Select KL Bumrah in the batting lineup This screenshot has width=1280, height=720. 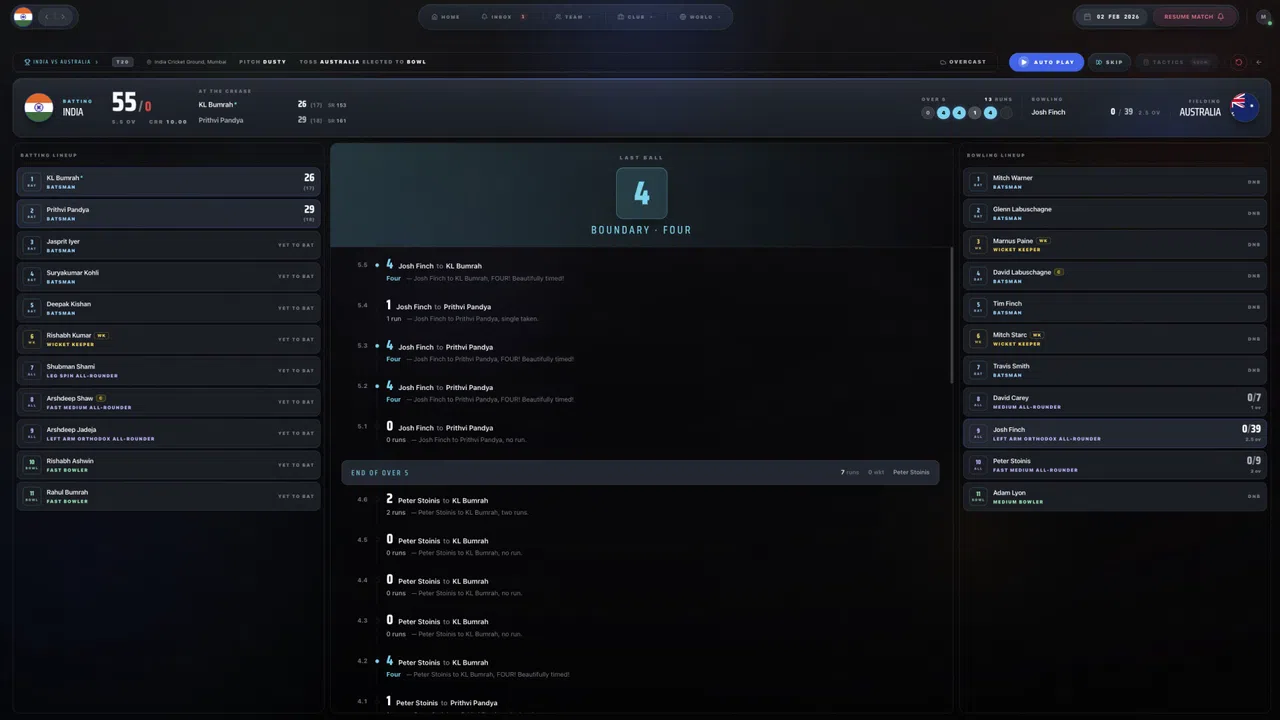click(169, 182)
